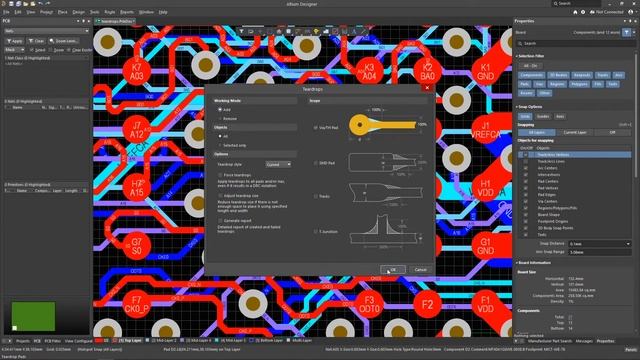Screen dimensions: 640x360
Task: Enable the Adjust teardrop size checkbox
Action: (220, 196)
